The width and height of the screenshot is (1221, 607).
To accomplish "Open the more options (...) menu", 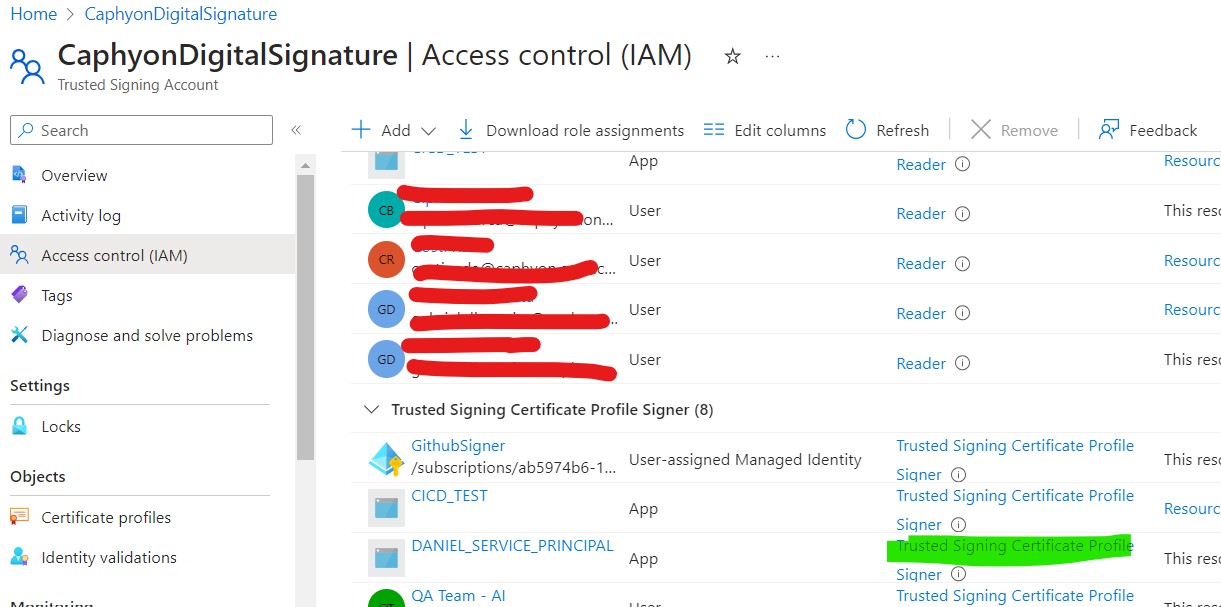I will [771, 57].
